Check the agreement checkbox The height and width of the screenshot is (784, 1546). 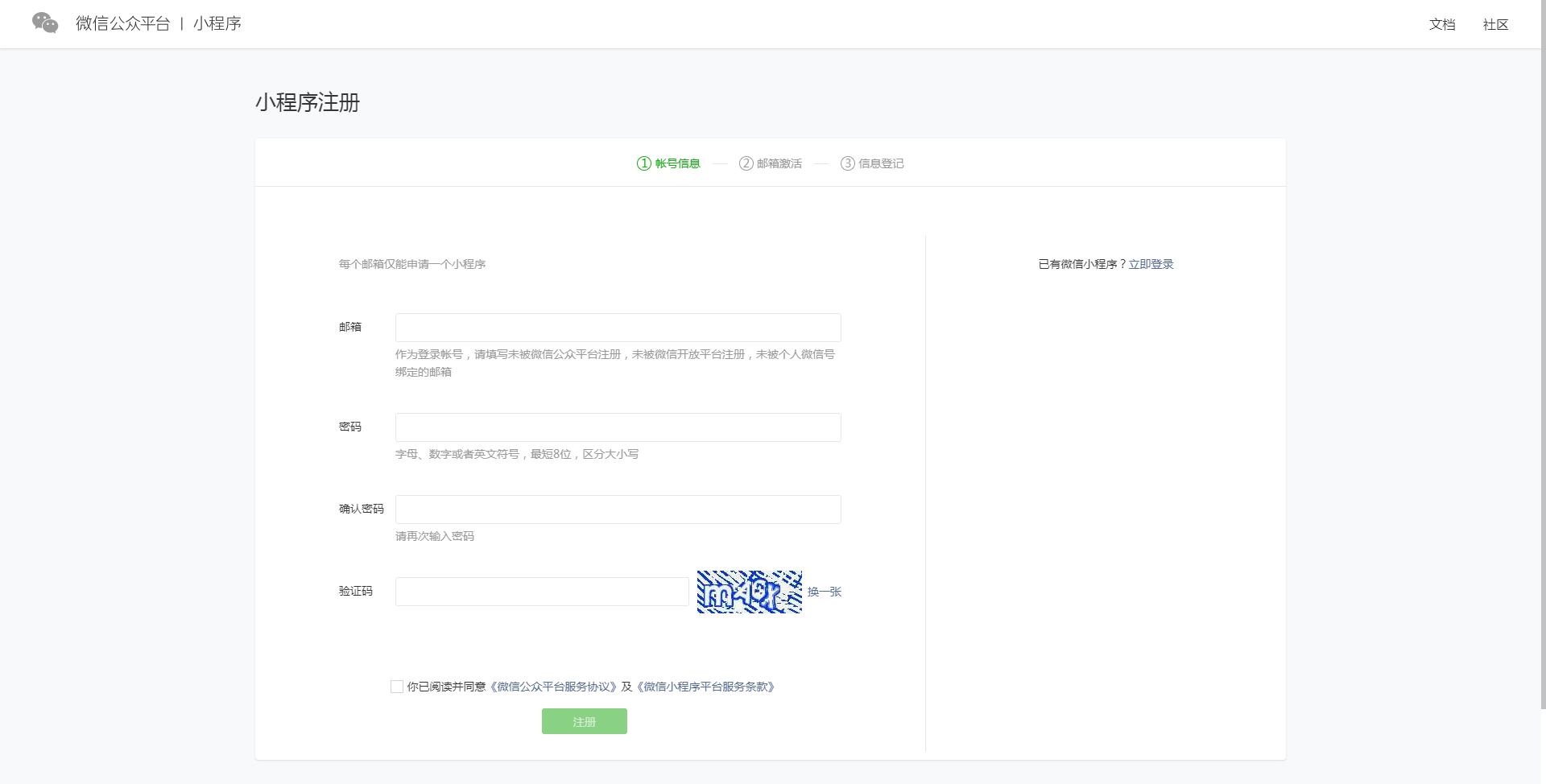397,687
